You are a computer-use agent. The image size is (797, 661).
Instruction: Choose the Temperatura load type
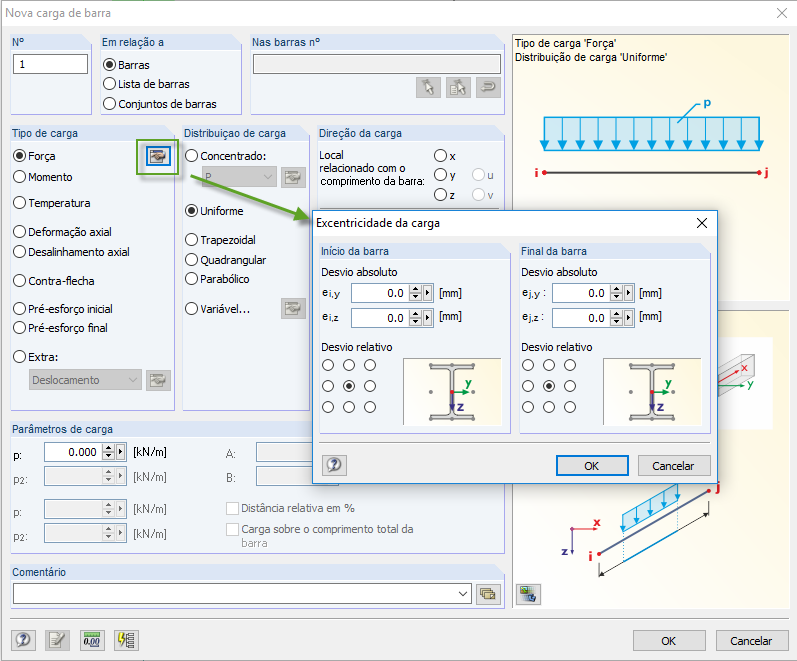pyautogui.click(x=52, y=203)
